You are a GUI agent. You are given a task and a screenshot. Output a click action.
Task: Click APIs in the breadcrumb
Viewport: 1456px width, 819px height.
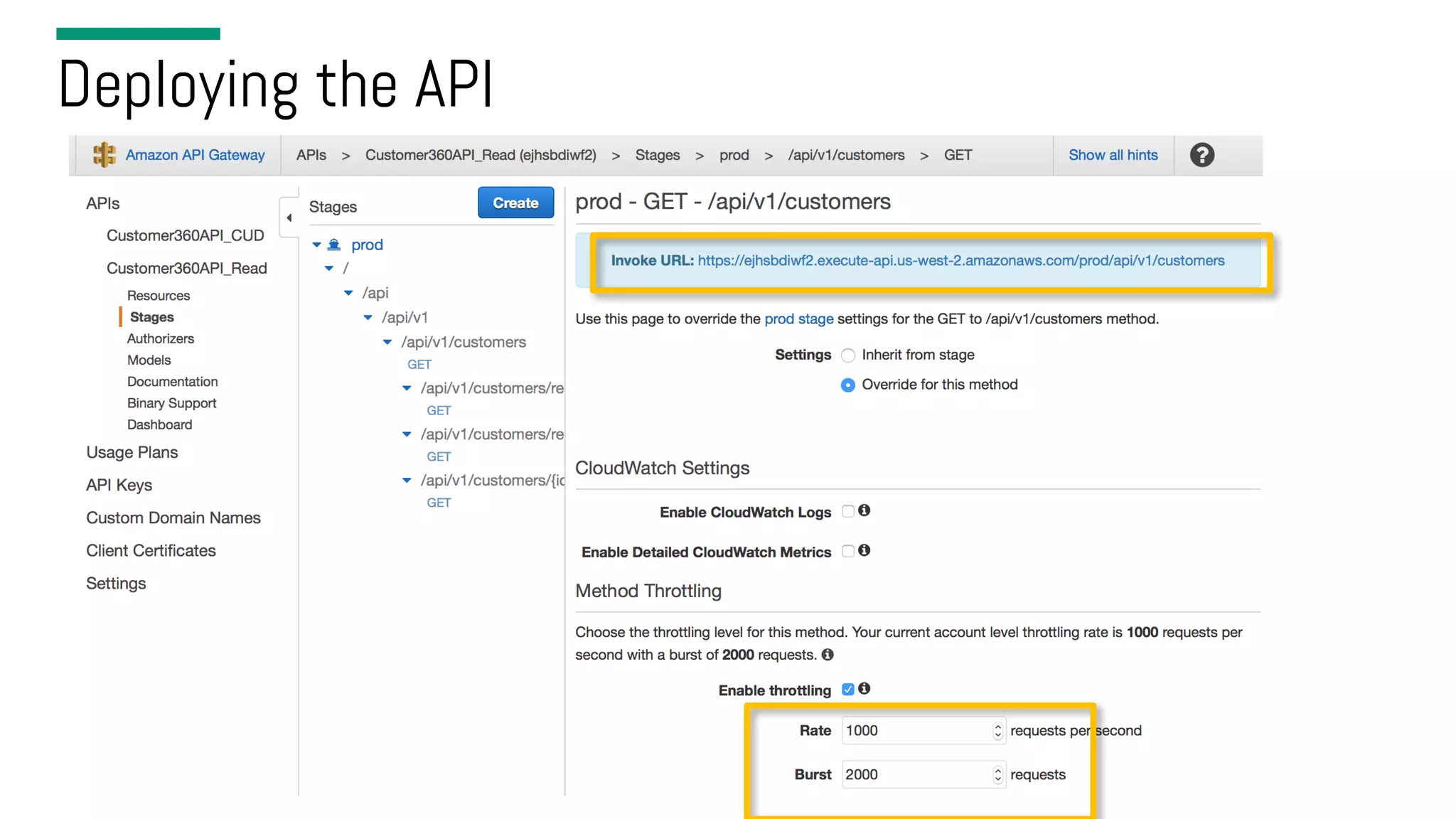(311, 155)
